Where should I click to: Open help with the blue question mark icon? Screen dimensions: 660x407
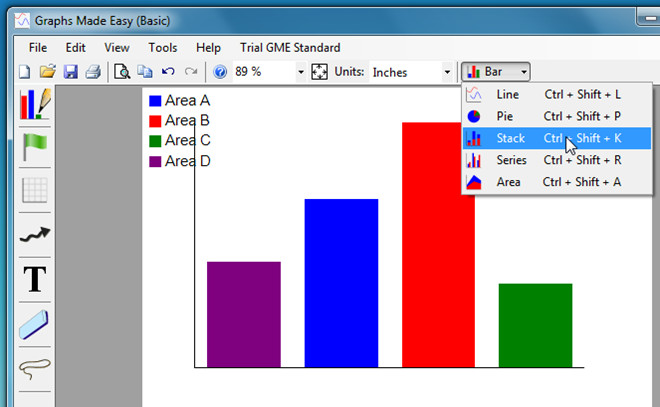(x=220, y=72)
